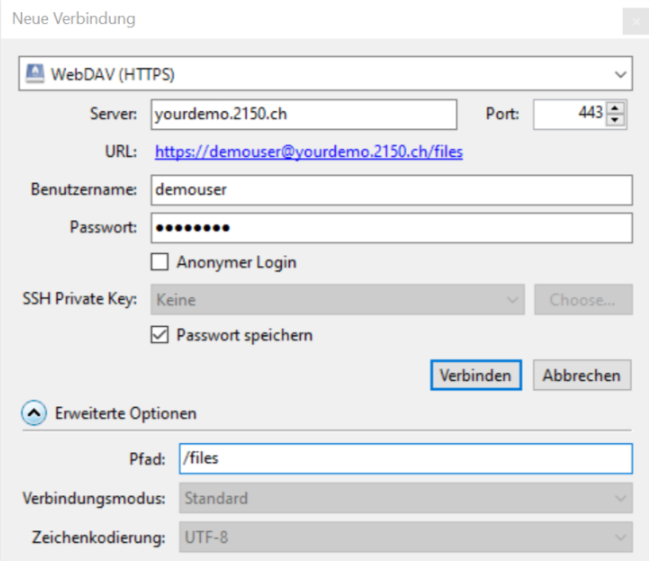The image size is (649, 561).
Task: Enable the Anonymer Login checkbox
Action: click(159, 263)
